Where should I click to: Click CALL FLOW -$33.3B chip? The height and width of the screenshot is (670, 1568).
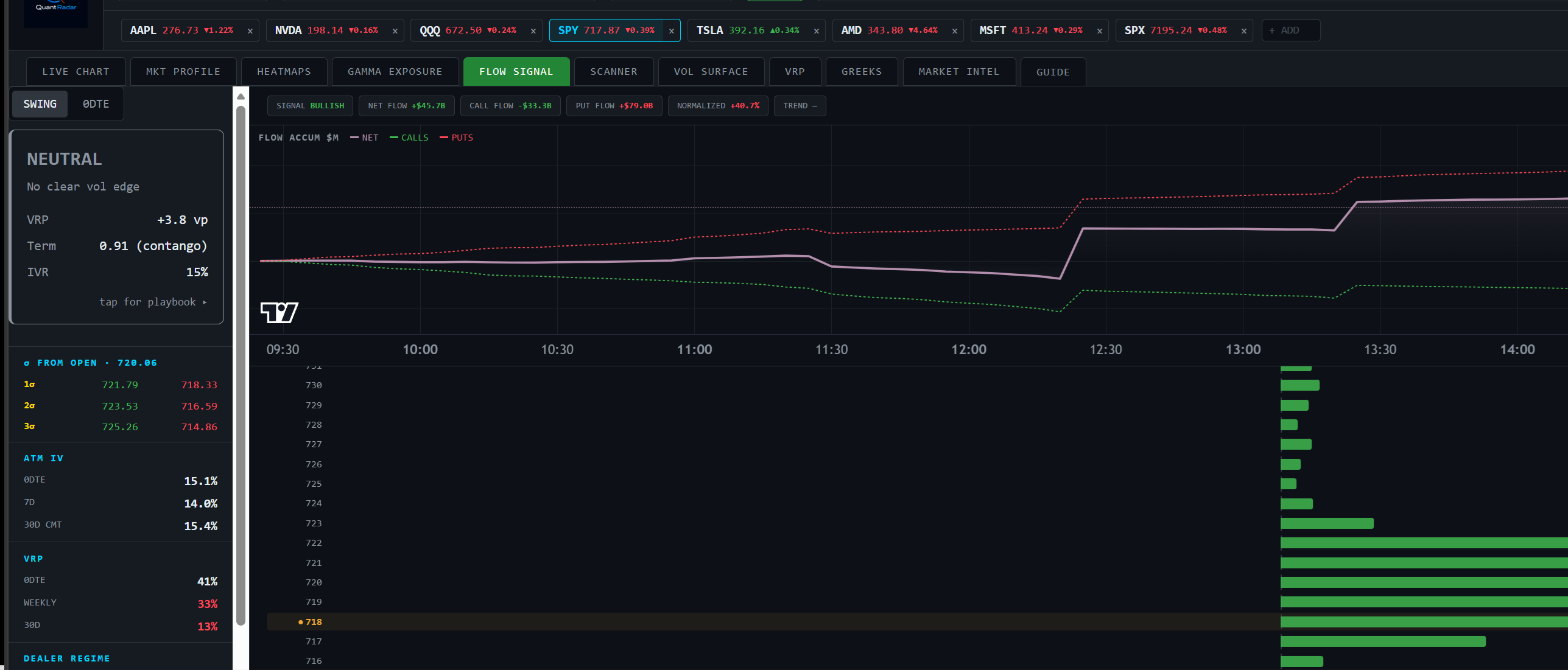510,106
